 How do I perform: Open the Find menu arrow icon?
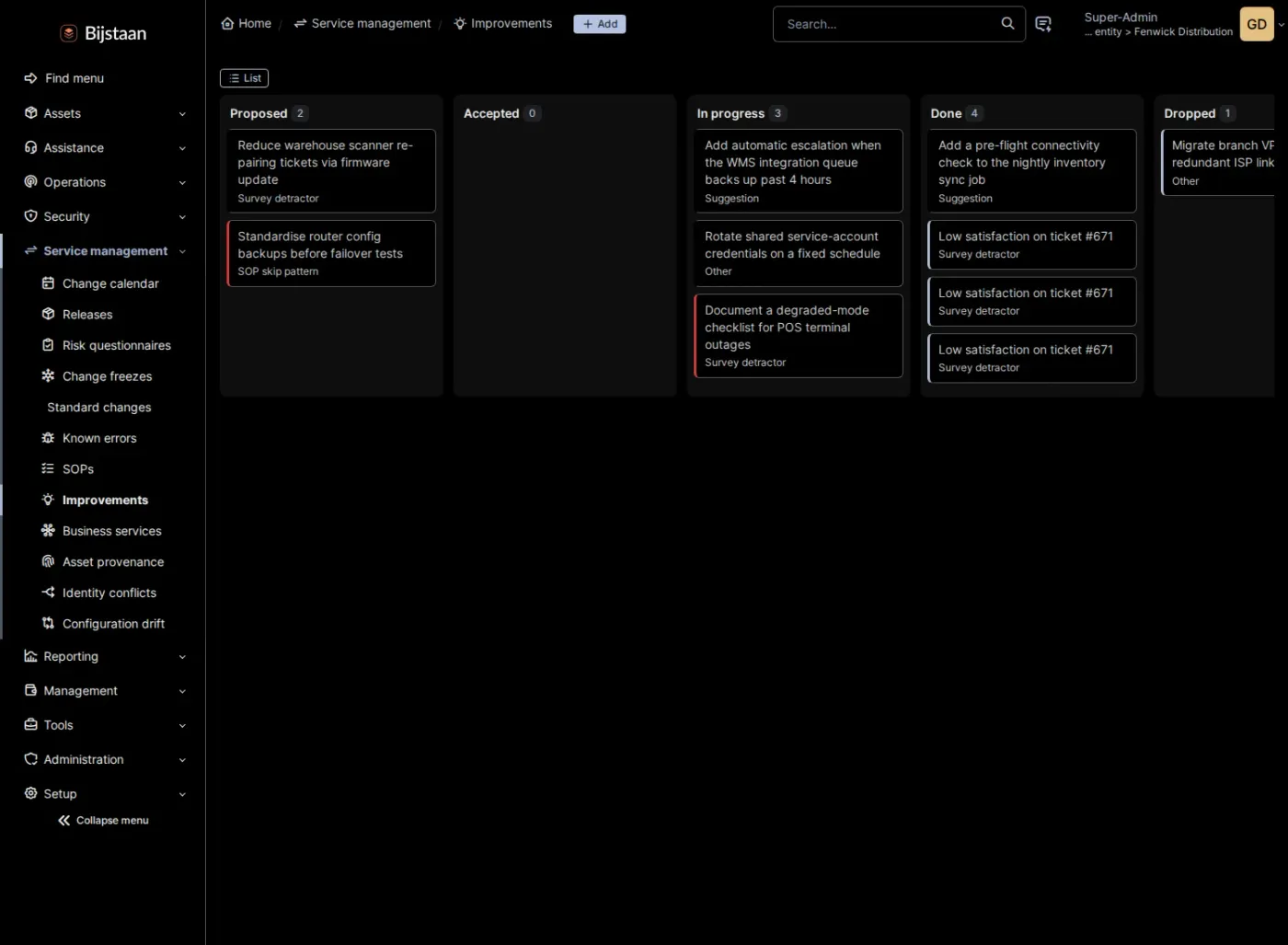[x=30, y=78]
